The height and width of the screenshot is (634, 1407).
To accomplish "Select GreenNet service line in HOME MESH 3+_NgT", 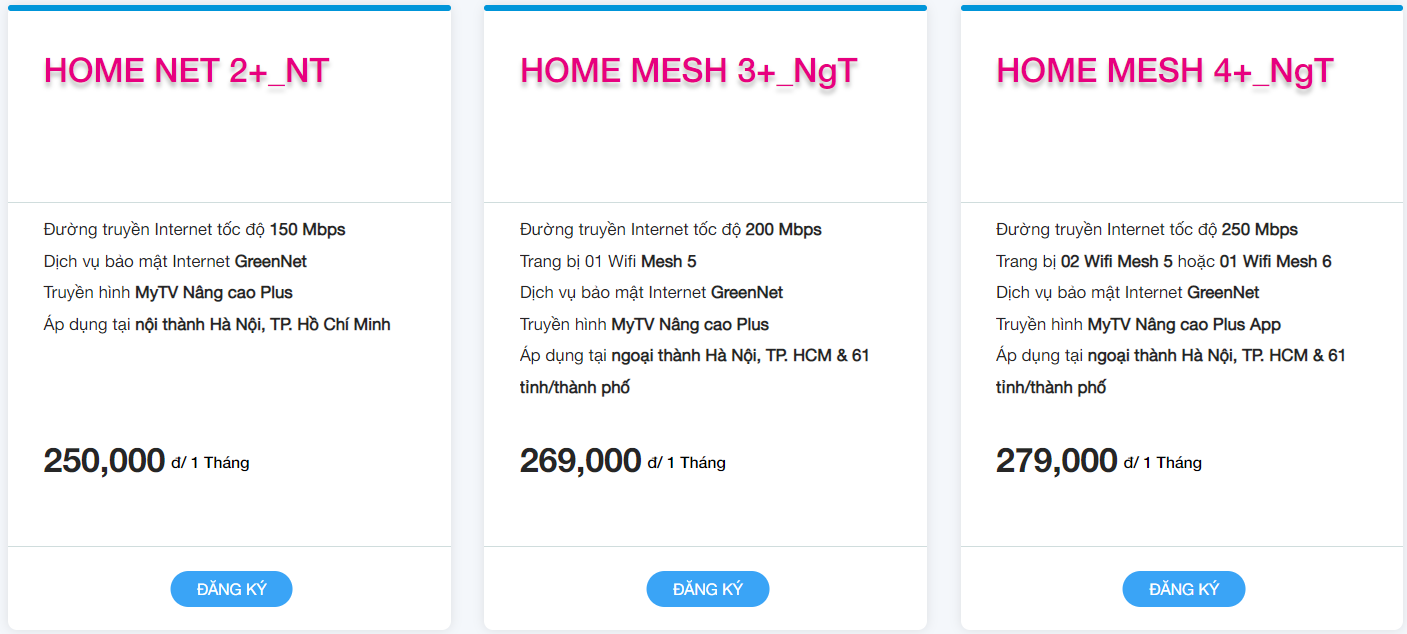I will 651,293.
